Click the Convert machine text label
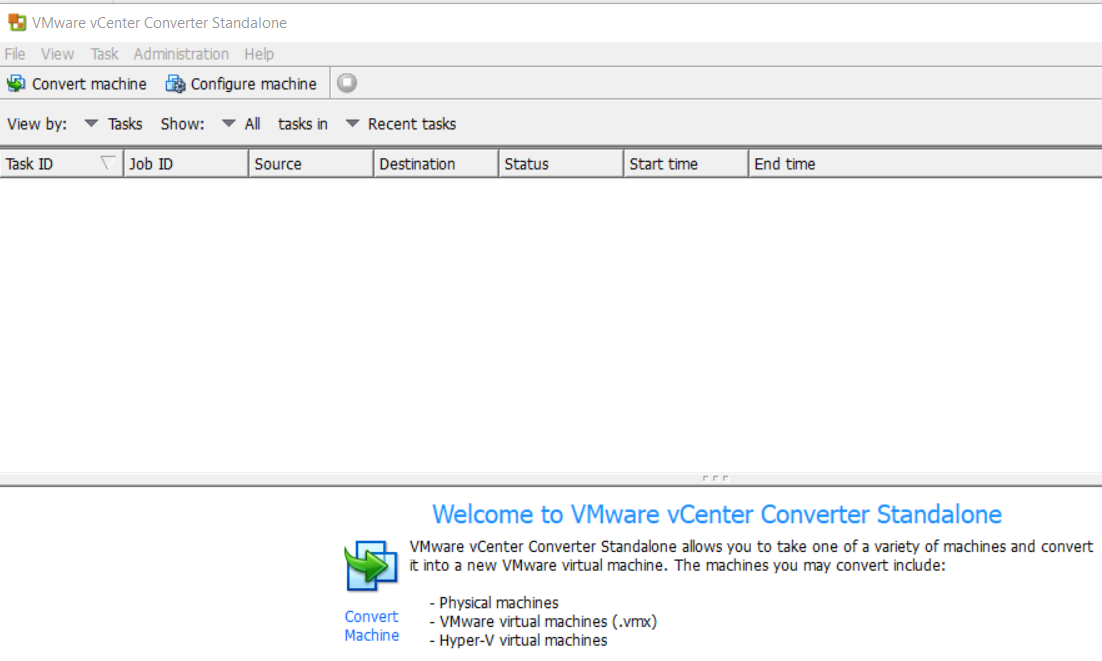Screen dimensions: 1102x661 (89, 84)
